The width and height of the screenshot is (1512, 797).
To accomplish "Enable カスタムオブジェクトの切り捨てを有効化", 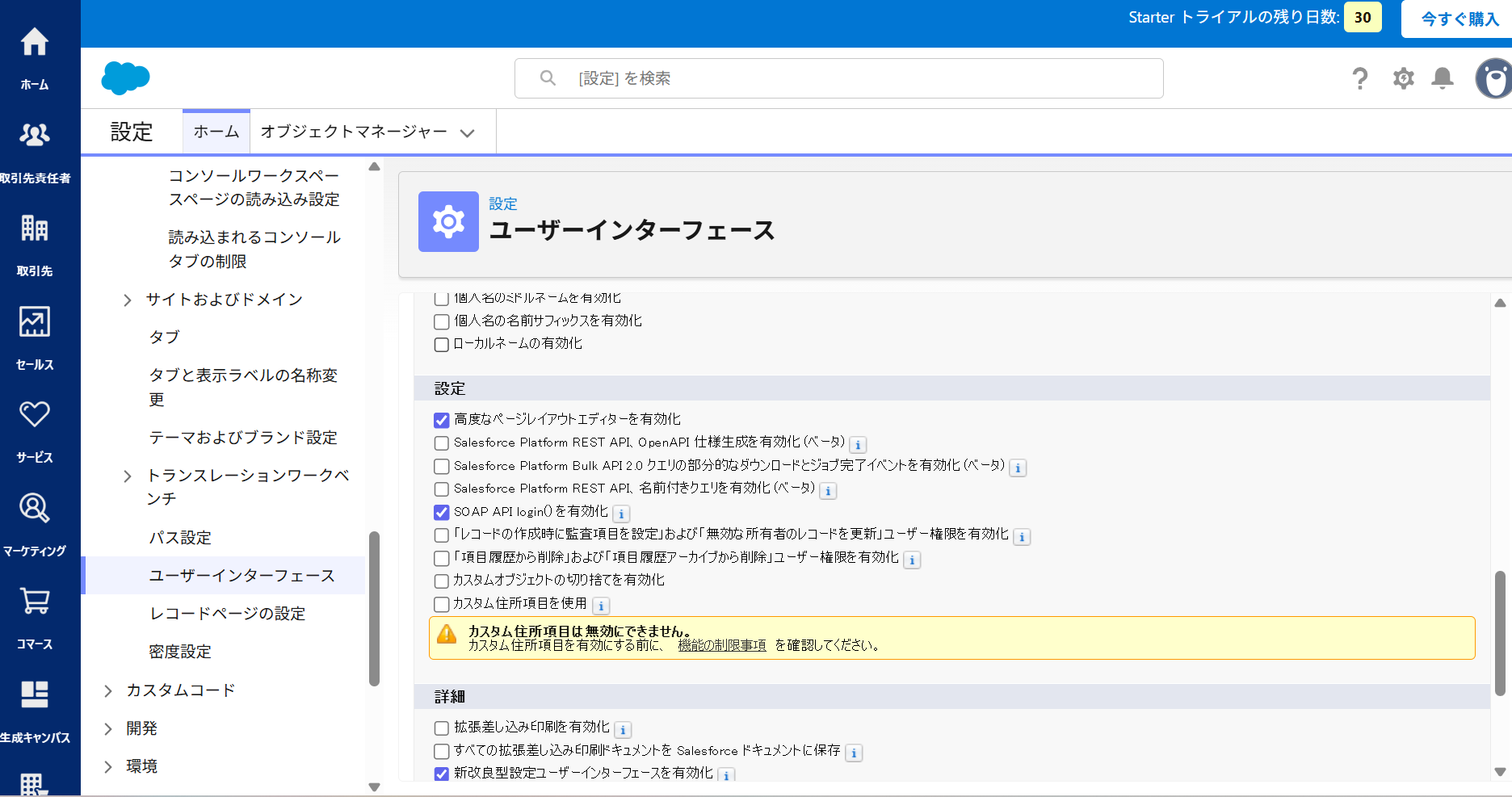I will click(441, 581).
